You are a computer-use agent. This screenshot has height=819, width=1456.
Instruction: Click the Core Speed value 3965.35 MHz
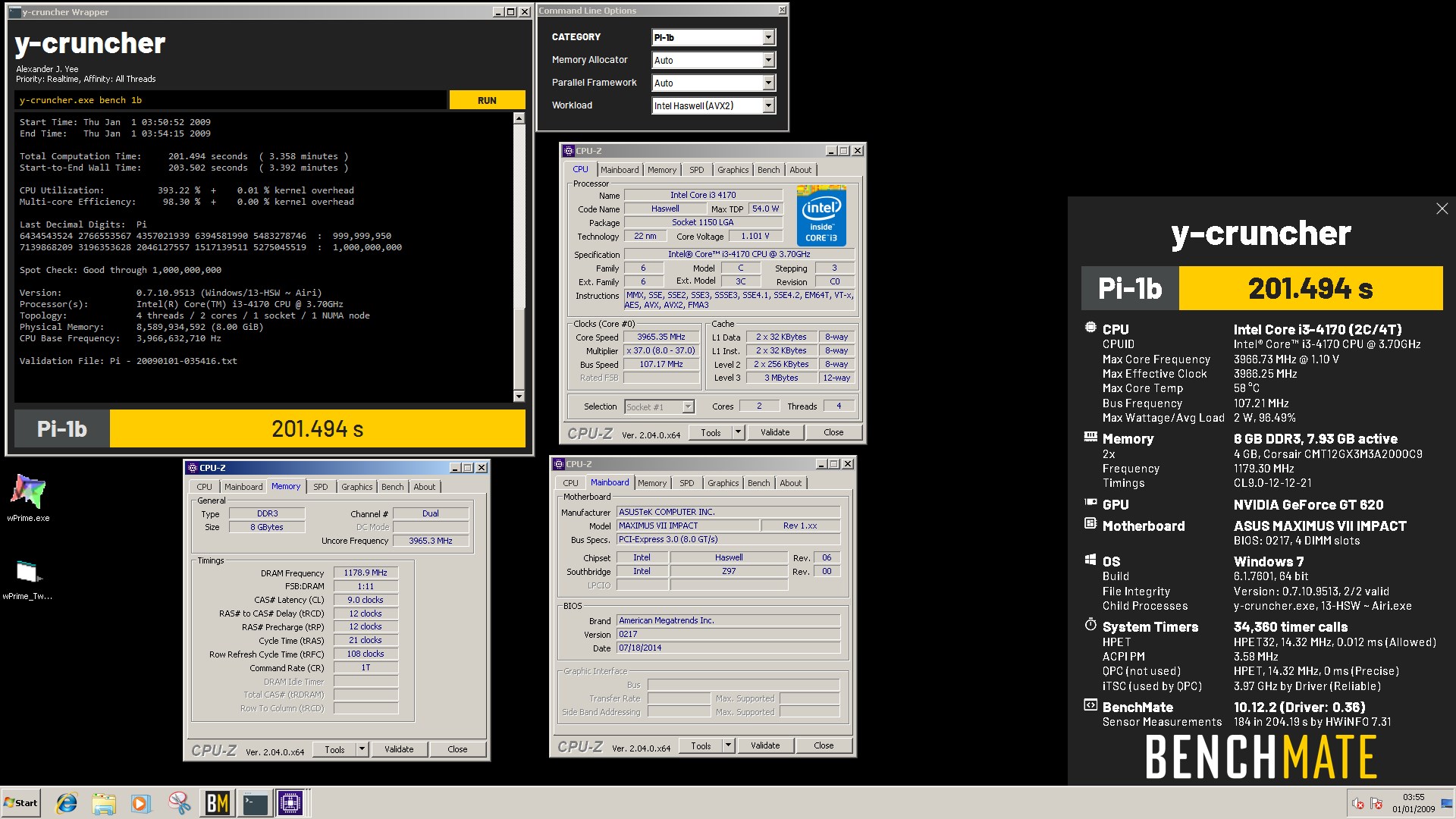pos(661,337)
